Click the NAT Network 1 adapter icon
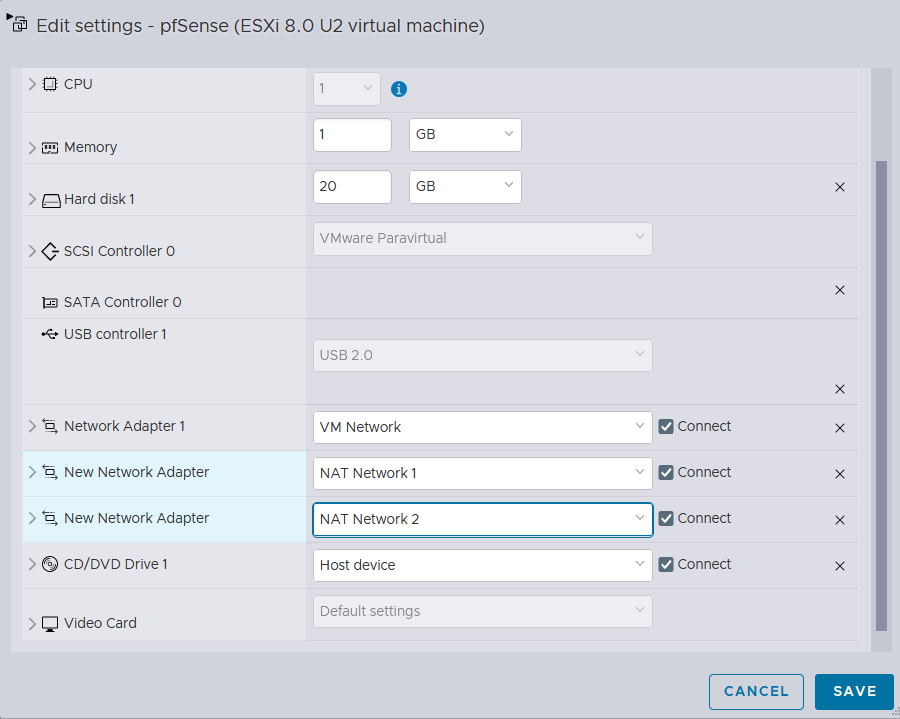Image resolution: width=900 pixels, height=719 pixels. coord(50,472)
